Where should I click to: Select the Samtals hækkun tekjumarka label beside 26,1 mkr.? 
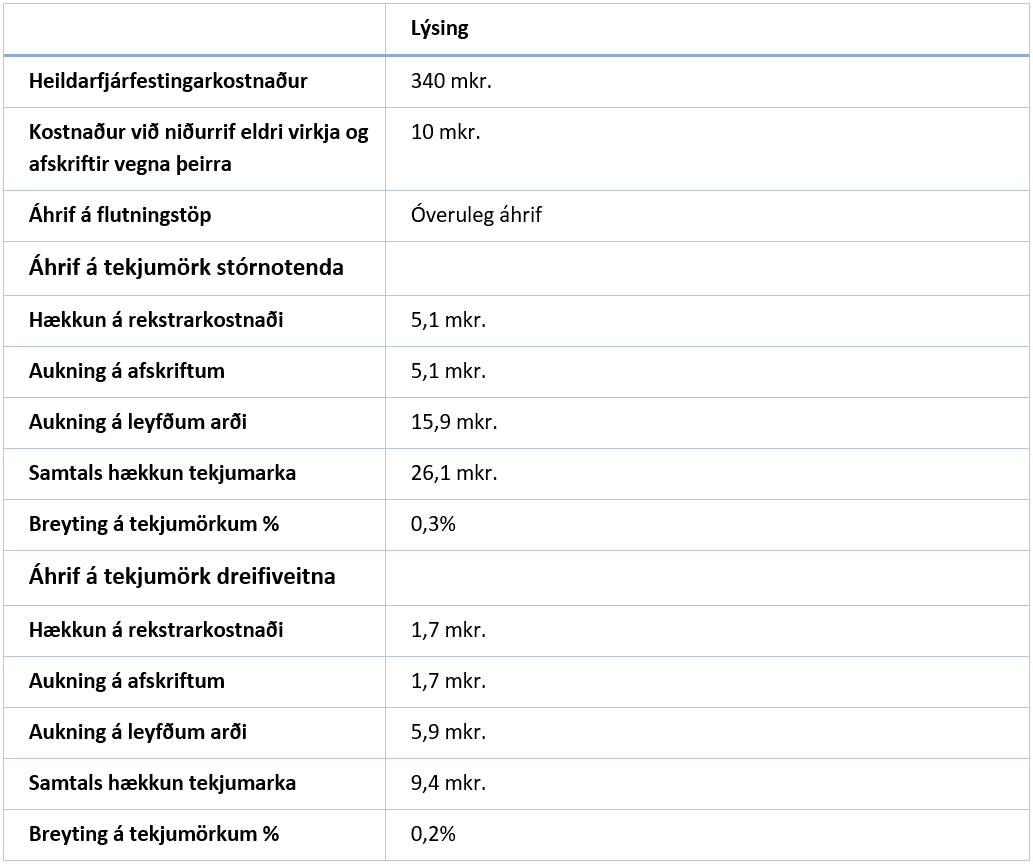click(x=162, y=473)
